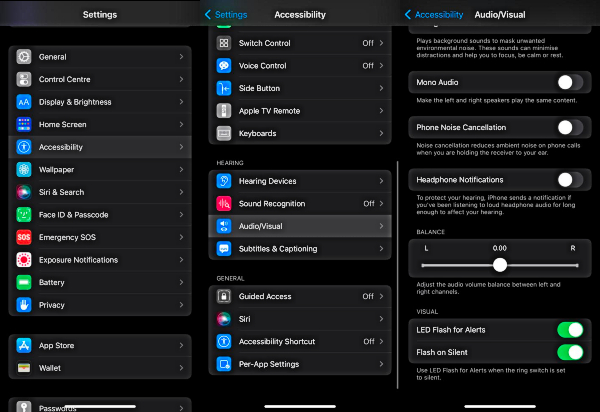Tap the Wallpaper icon
The height and width of the screenshot is (412, 600).
click(x=24, y=169)
